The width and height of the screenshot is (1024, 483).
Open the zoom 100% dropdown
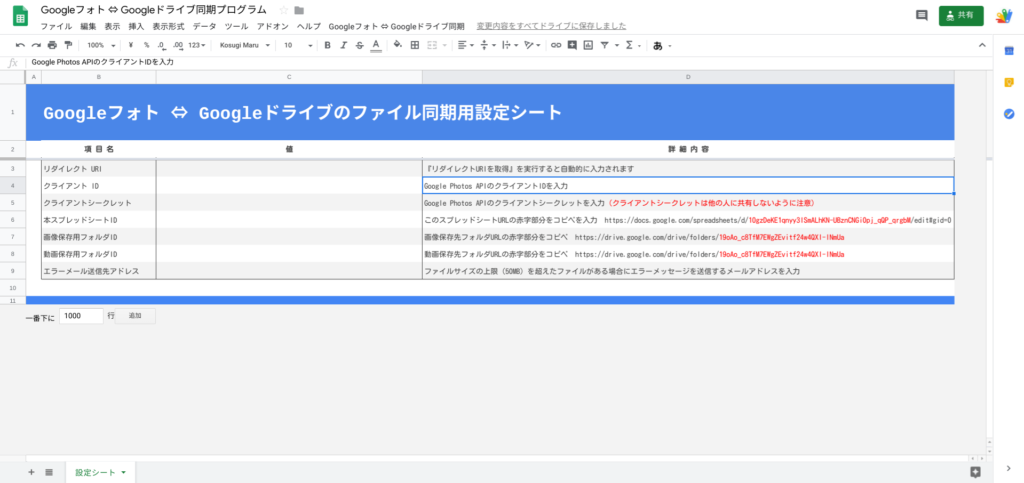100,45
